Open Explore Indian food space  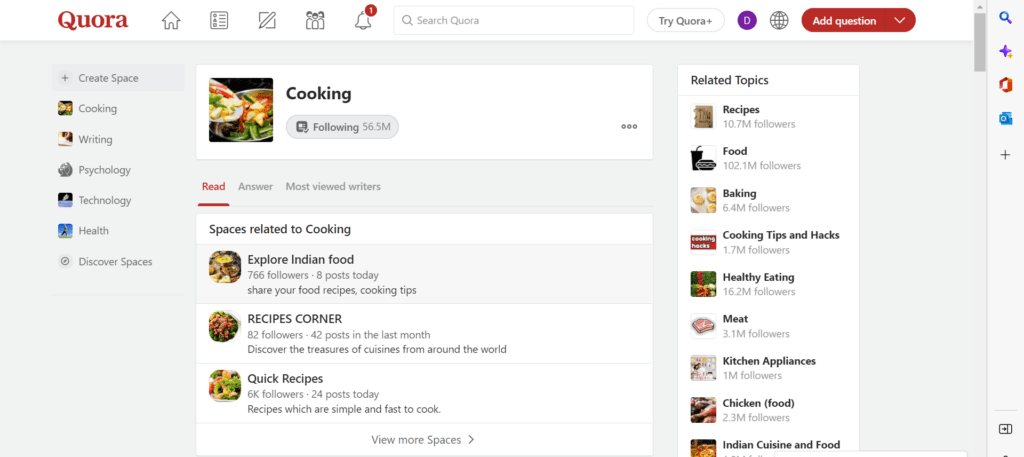[x=301, y=259]
